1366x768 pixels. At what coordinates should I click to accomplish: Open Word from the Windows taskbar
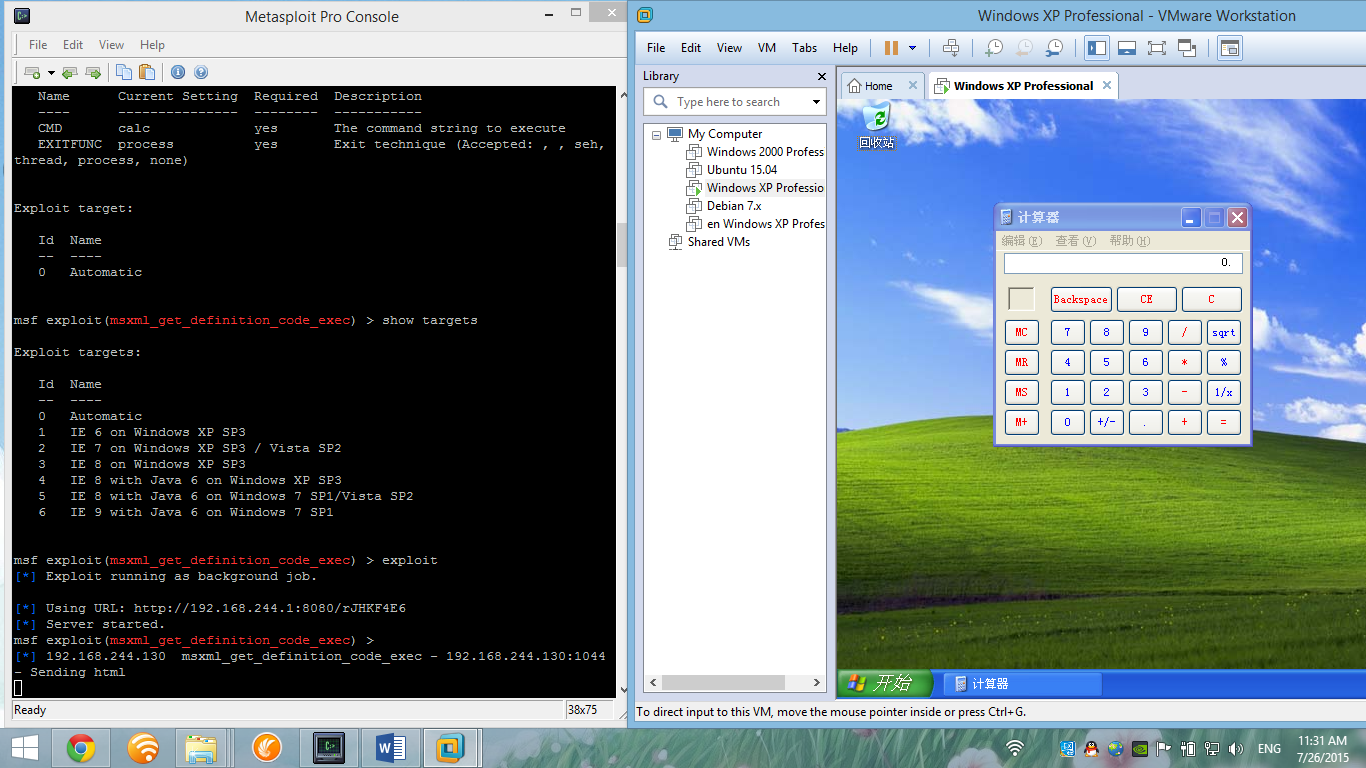pyautogui.click(x=390, y=748)
